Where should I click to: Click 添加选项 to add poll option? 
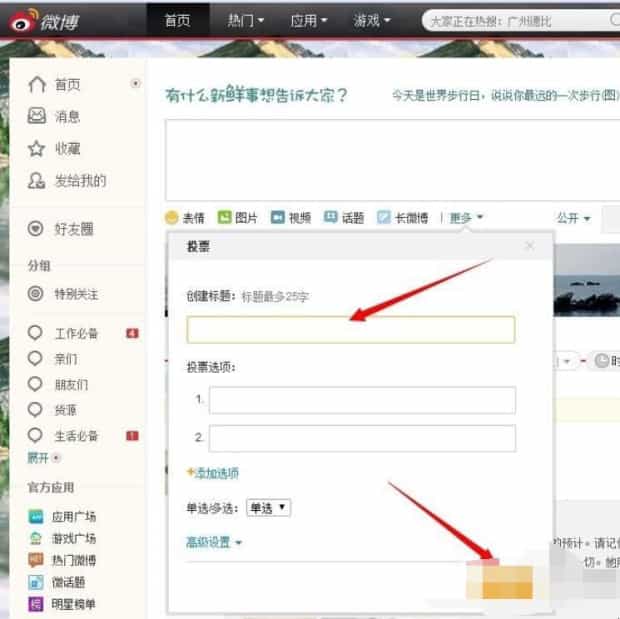(x=213, y=472)
